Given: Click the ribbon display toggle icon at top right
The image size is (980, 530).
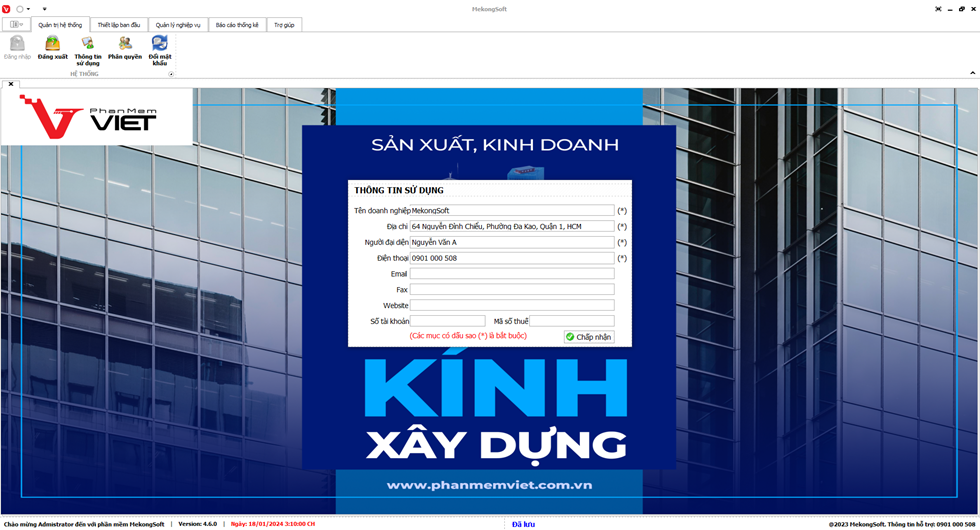Looking at the screenshot, I should (x=938, y=9).
